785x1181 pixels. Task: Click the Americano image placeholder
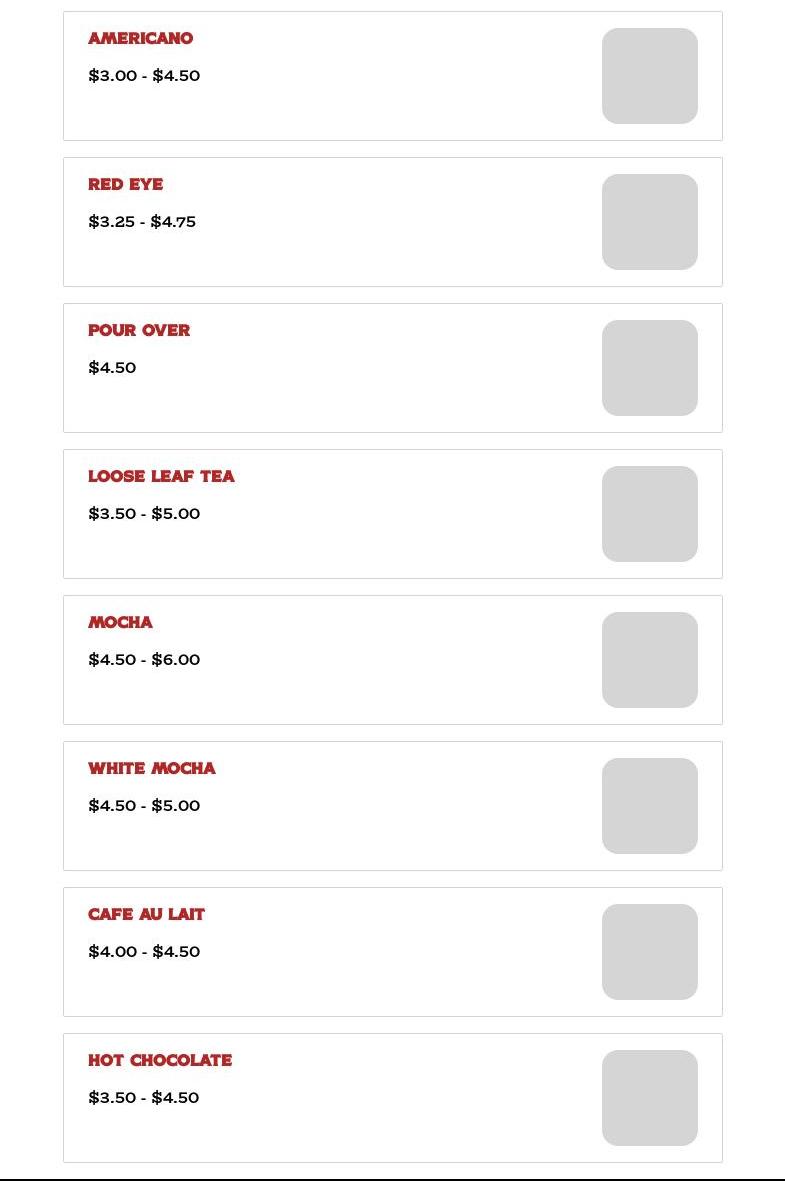click(649, 76)
